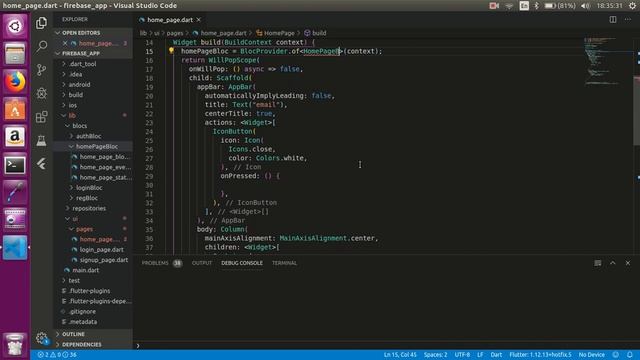Viewport: 640px width, 360px height.
Task: Expand the DEPENDENCIES section
Action: 82,344
